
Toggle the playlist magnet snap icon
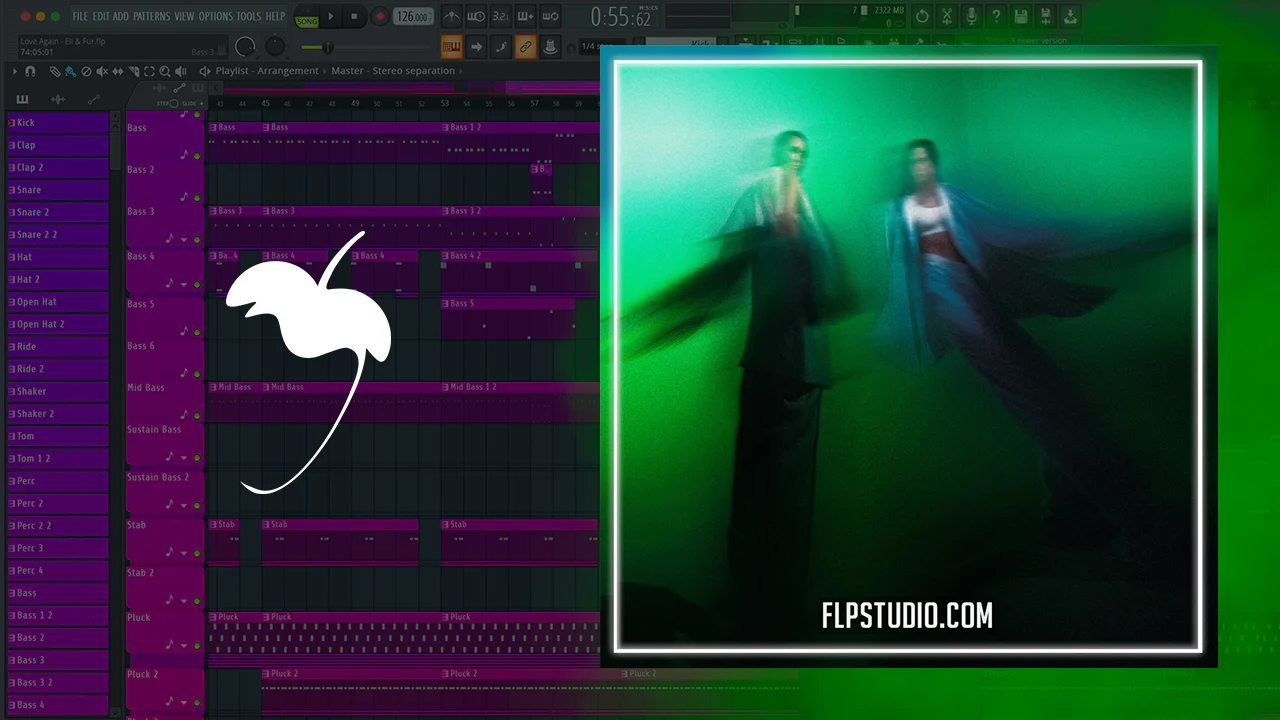(x=31, y=72)
